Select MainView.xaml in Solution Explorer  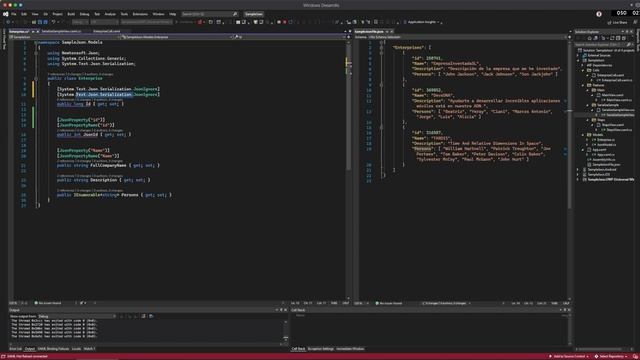pos(613,95)
